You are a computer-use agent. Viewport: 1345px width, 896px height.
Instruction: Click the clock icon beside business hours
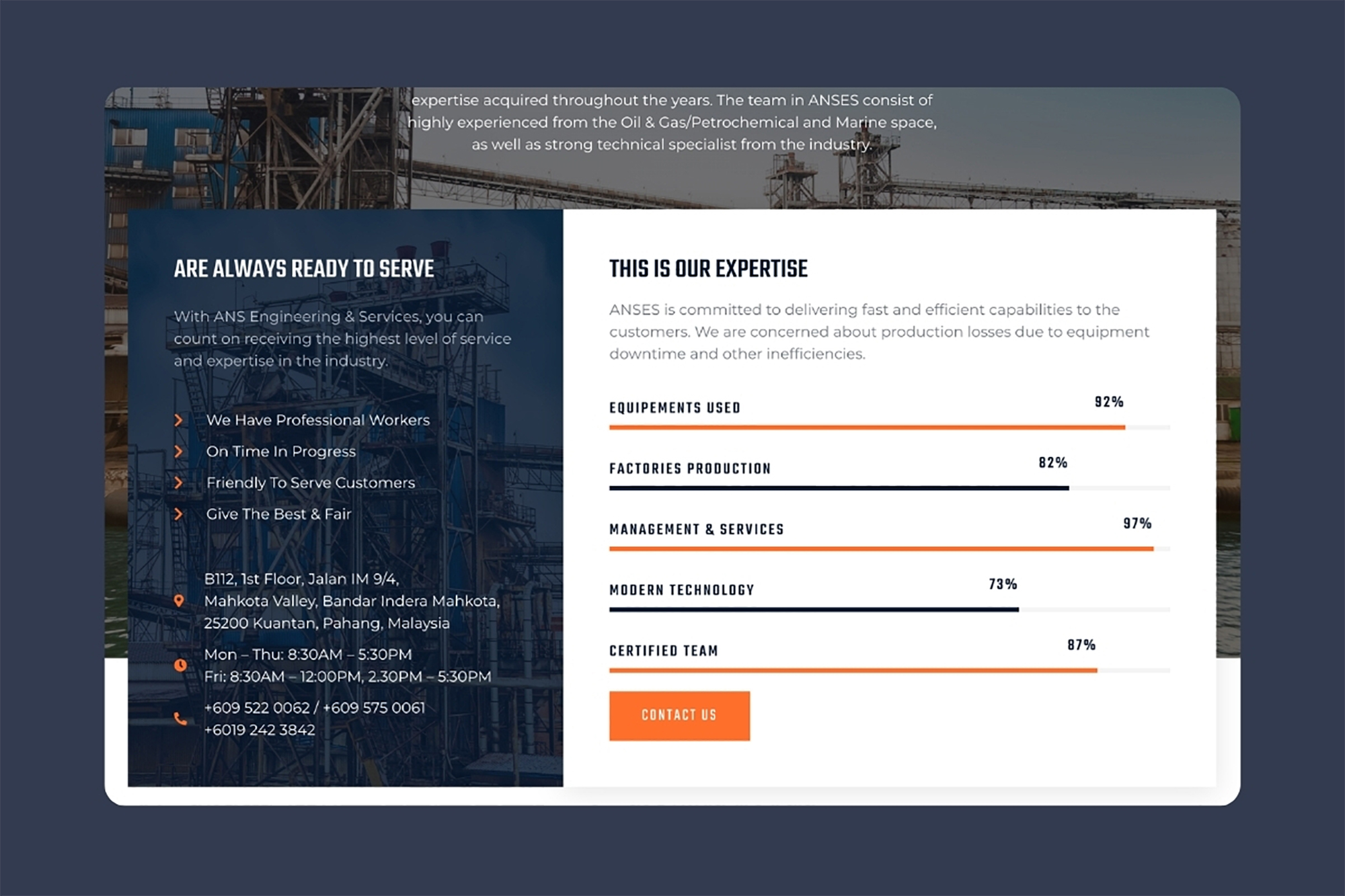[179, 664]
